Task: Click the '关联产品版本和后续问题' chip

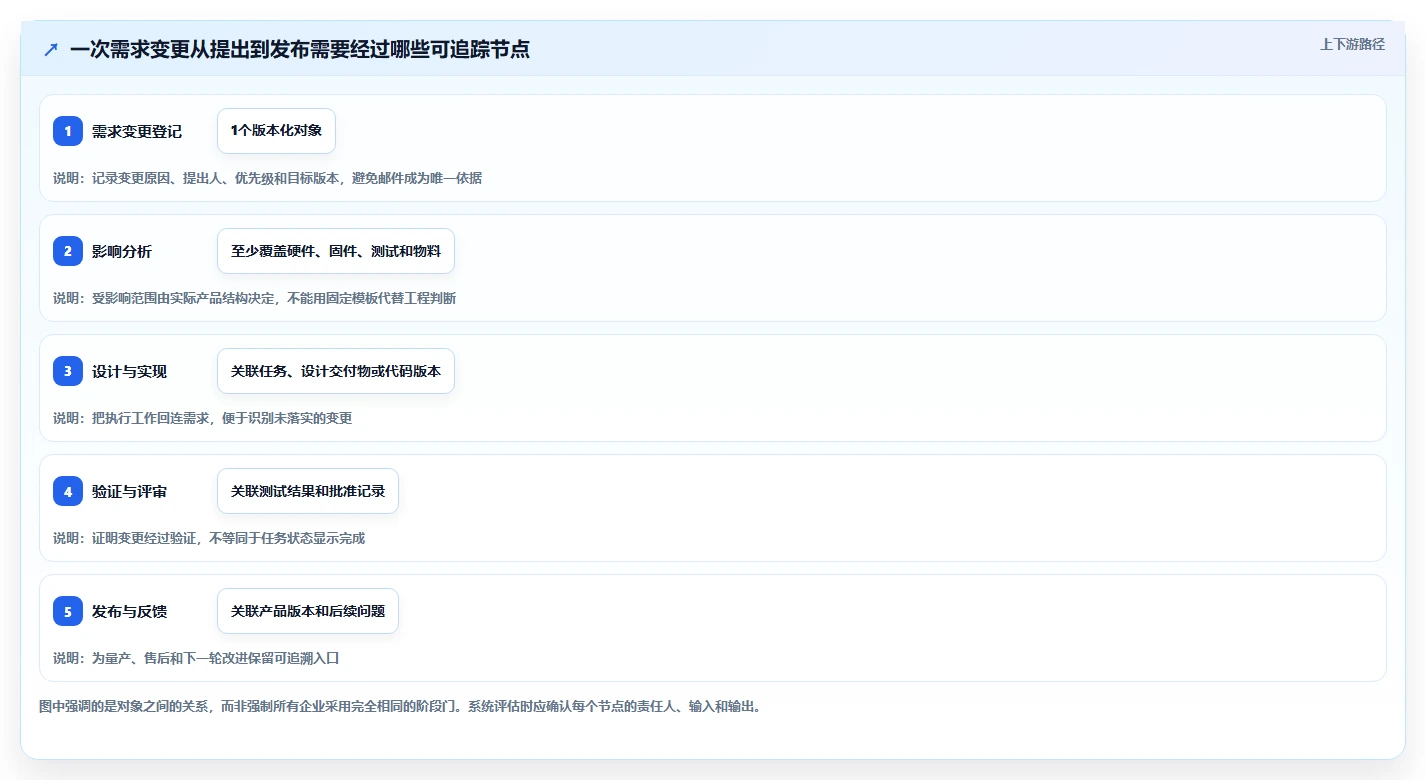Action: pos(308,611)
